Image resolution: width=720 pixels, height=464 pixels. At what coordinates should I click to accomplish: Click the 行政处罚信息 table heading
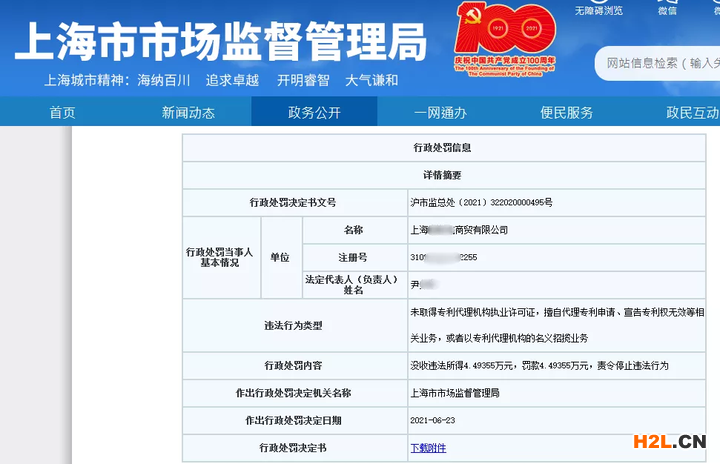click(x=442, y=148)
